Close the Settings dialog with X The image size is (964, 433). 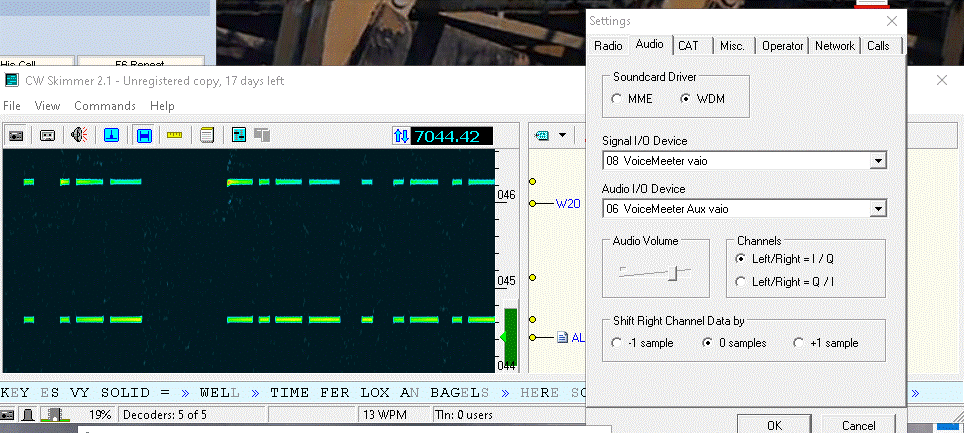tap(891, 22)
